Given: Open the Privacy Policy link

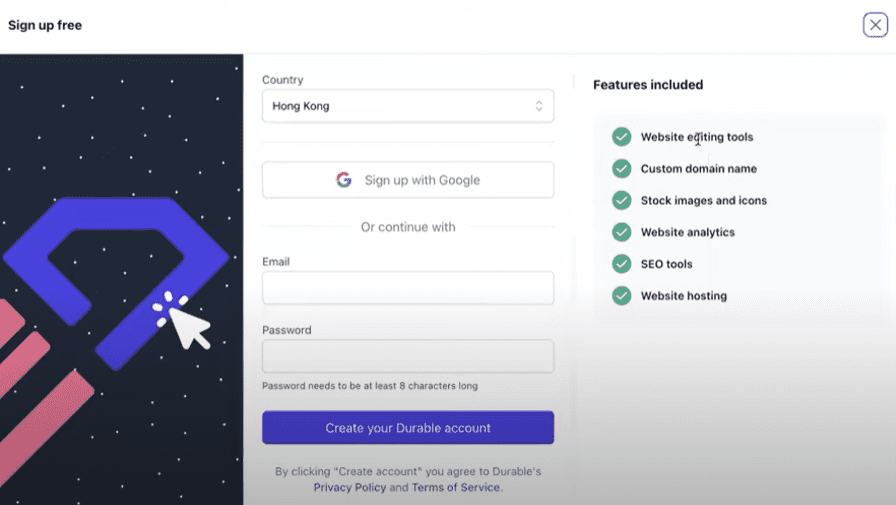Looking at the screenshot, I should tap(350, 487).
